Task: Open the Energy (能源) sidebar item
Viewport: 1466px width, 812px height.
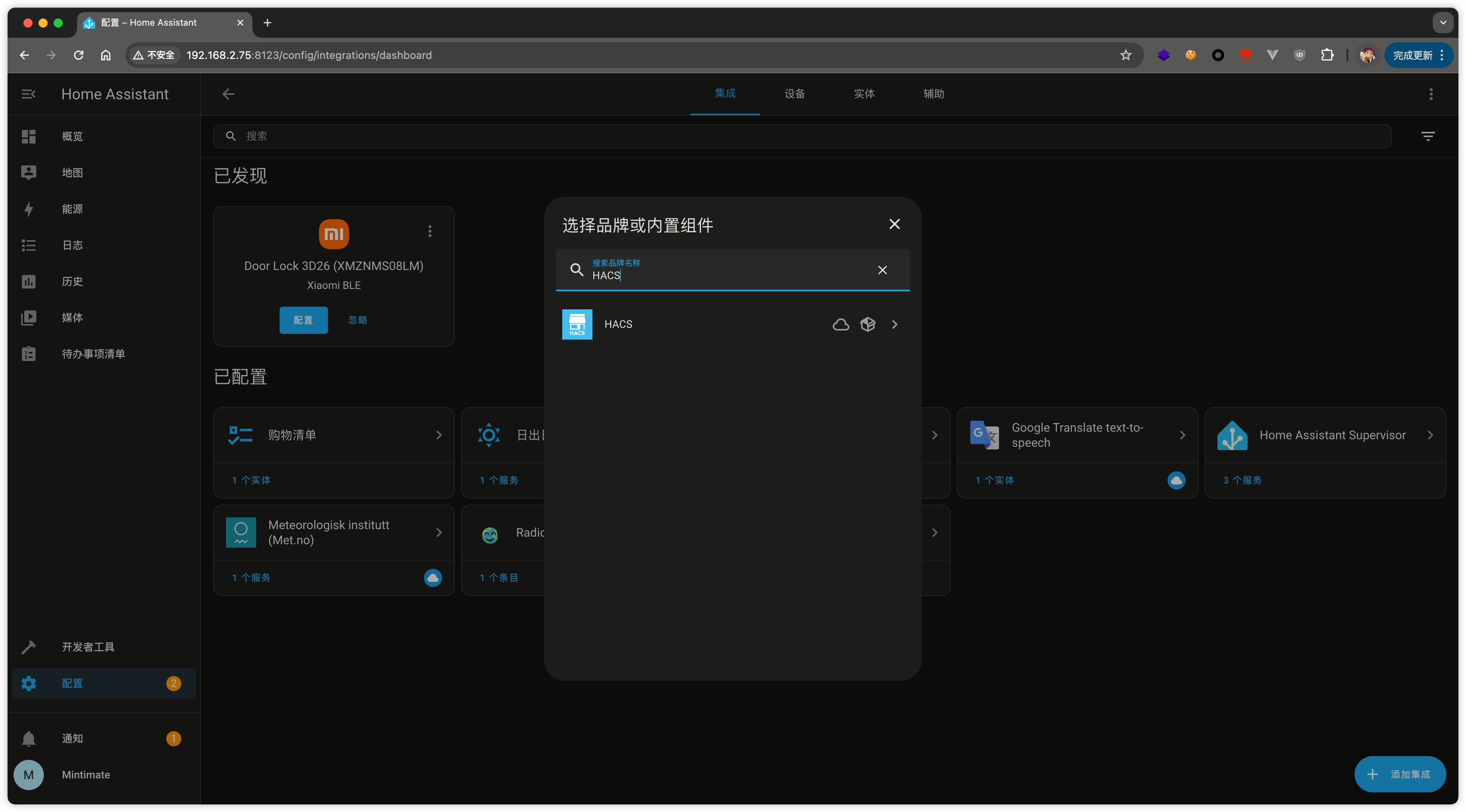Action: tap(72, 209)
